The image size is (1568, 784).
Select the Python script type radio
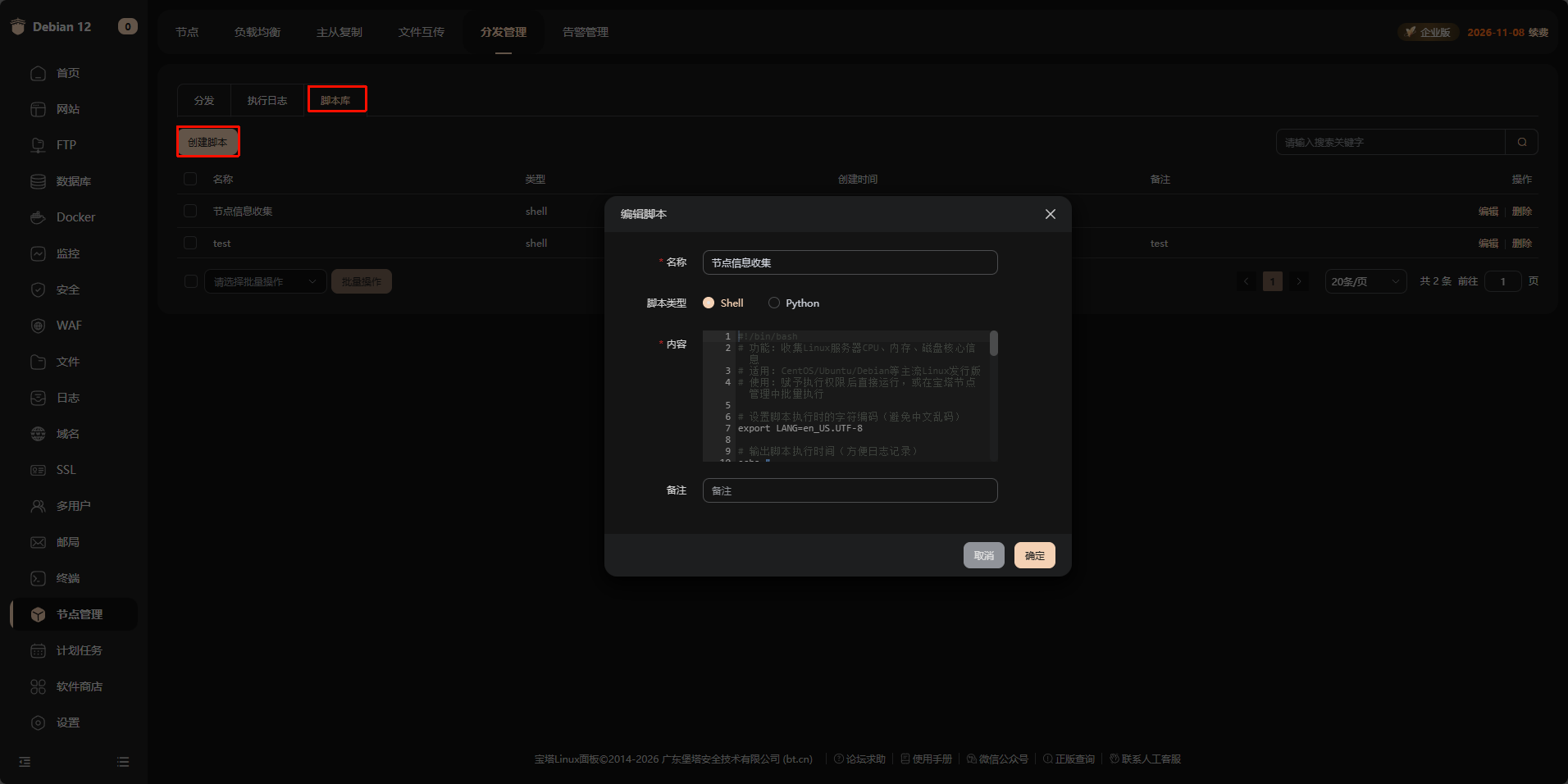coord(773,303)
